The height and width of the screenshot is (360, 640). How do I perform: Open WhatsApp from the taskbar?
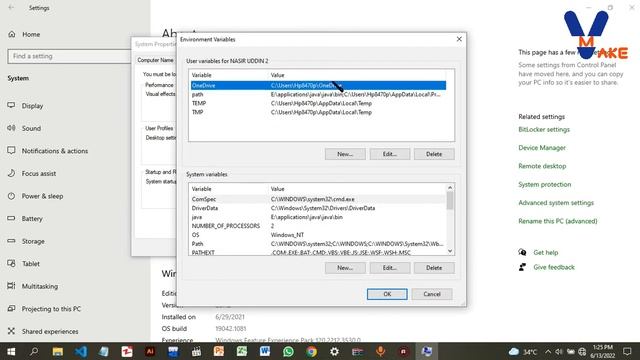point(288,351)
